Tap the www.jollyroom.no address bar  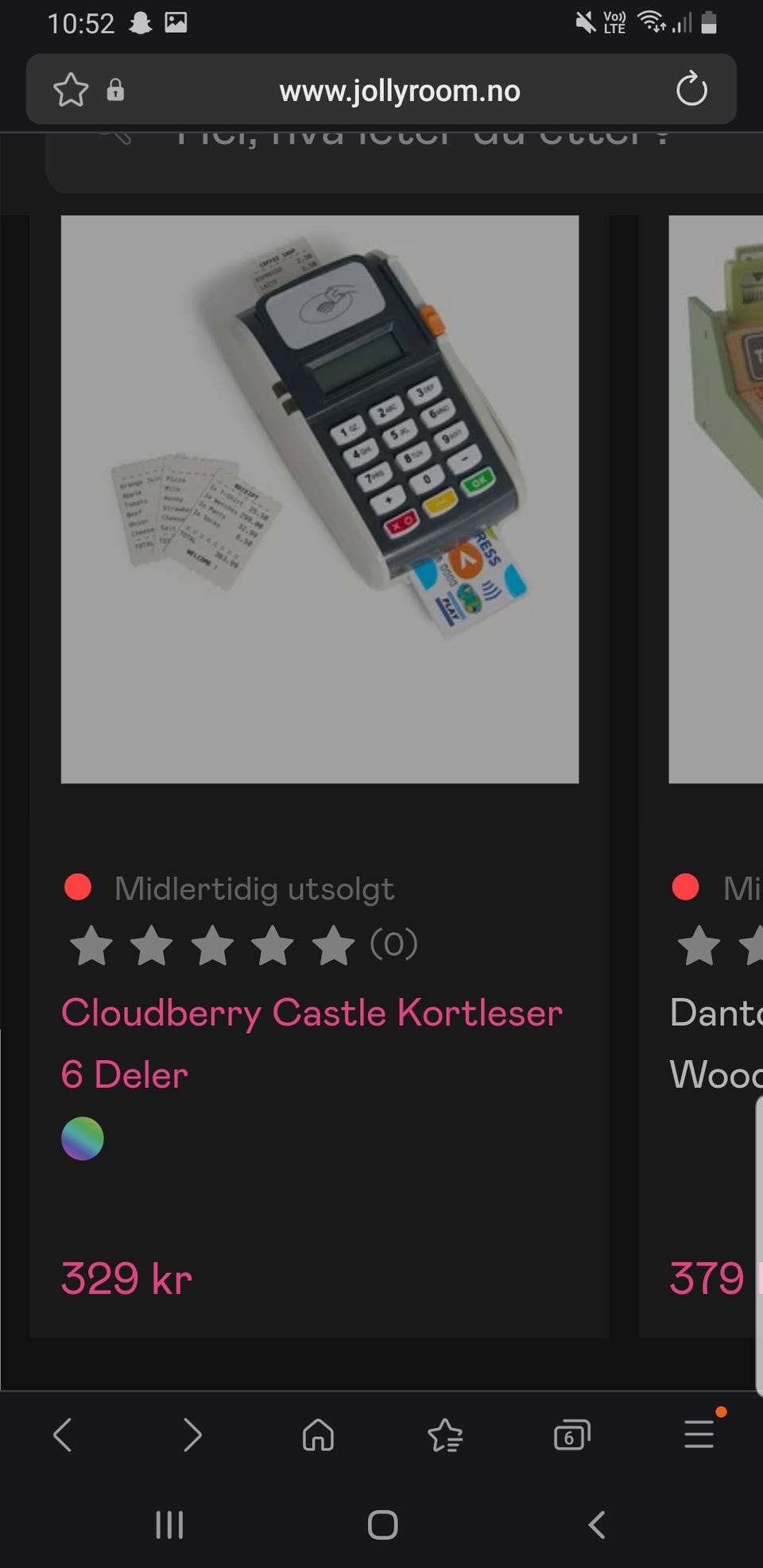click(x=400, y=91)
